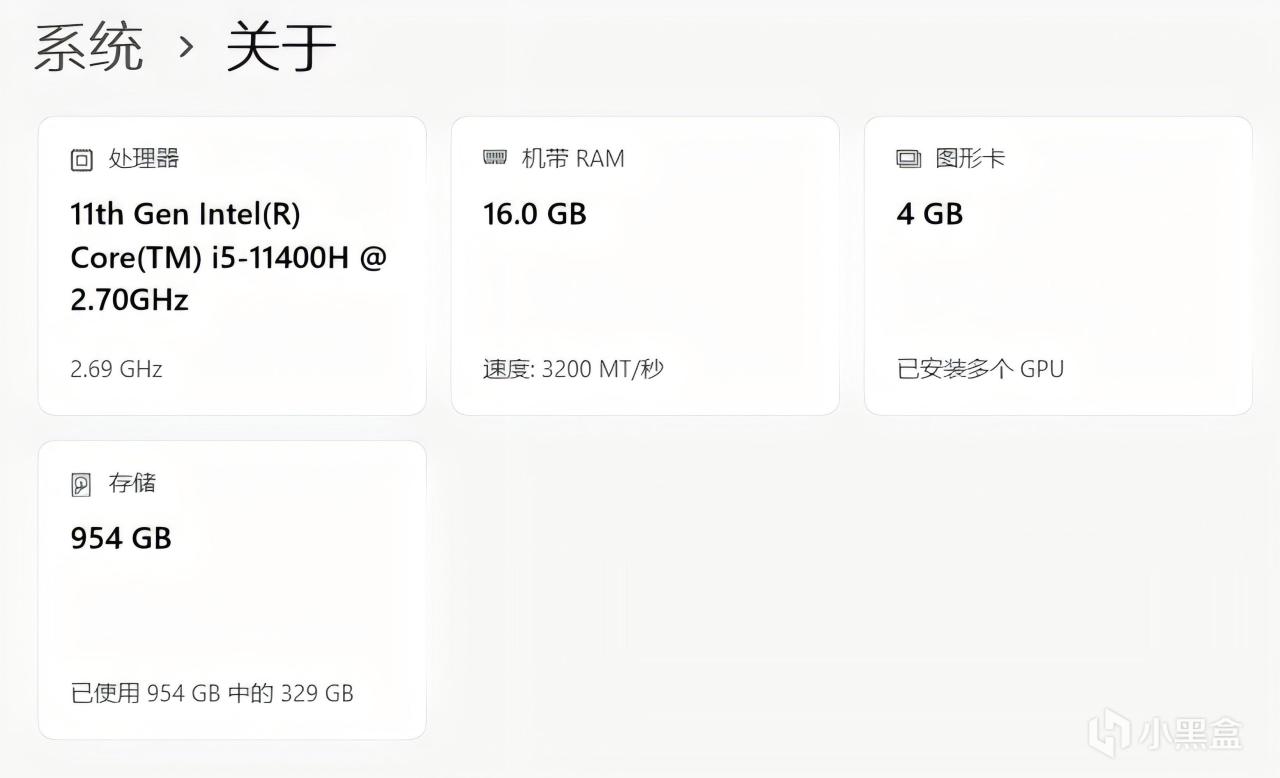
Task: Click 已安装多个 GPU text
Action: [980, 369]
